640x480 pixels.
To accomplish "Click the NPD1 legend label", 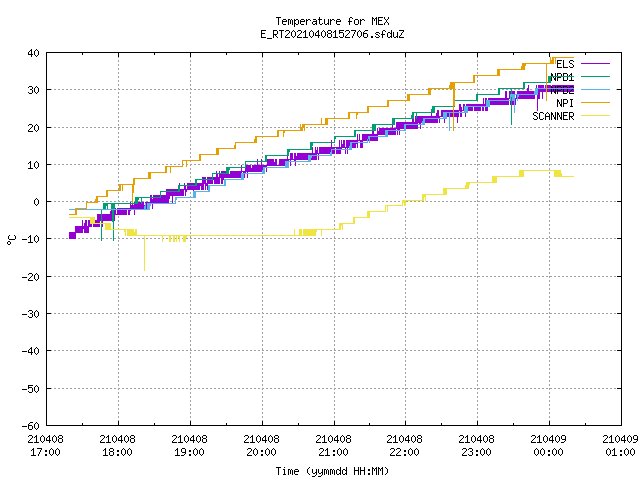I will (562, 77).
